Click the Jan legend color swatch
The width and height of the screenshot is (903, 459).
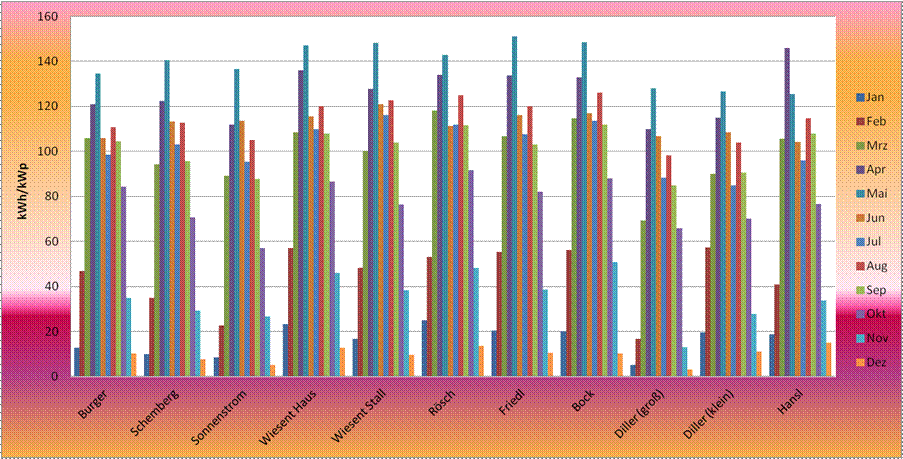point(859,97)
